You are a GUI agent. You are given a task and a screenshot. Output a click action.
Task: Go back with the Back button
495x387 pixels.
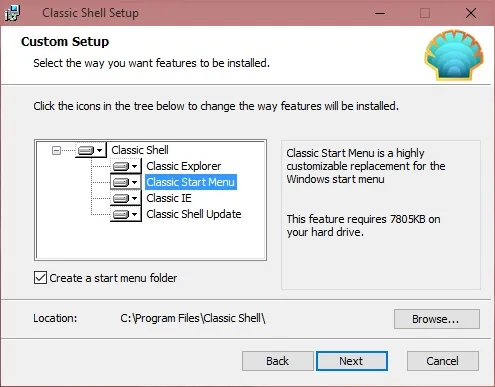(x=278, y=361)
